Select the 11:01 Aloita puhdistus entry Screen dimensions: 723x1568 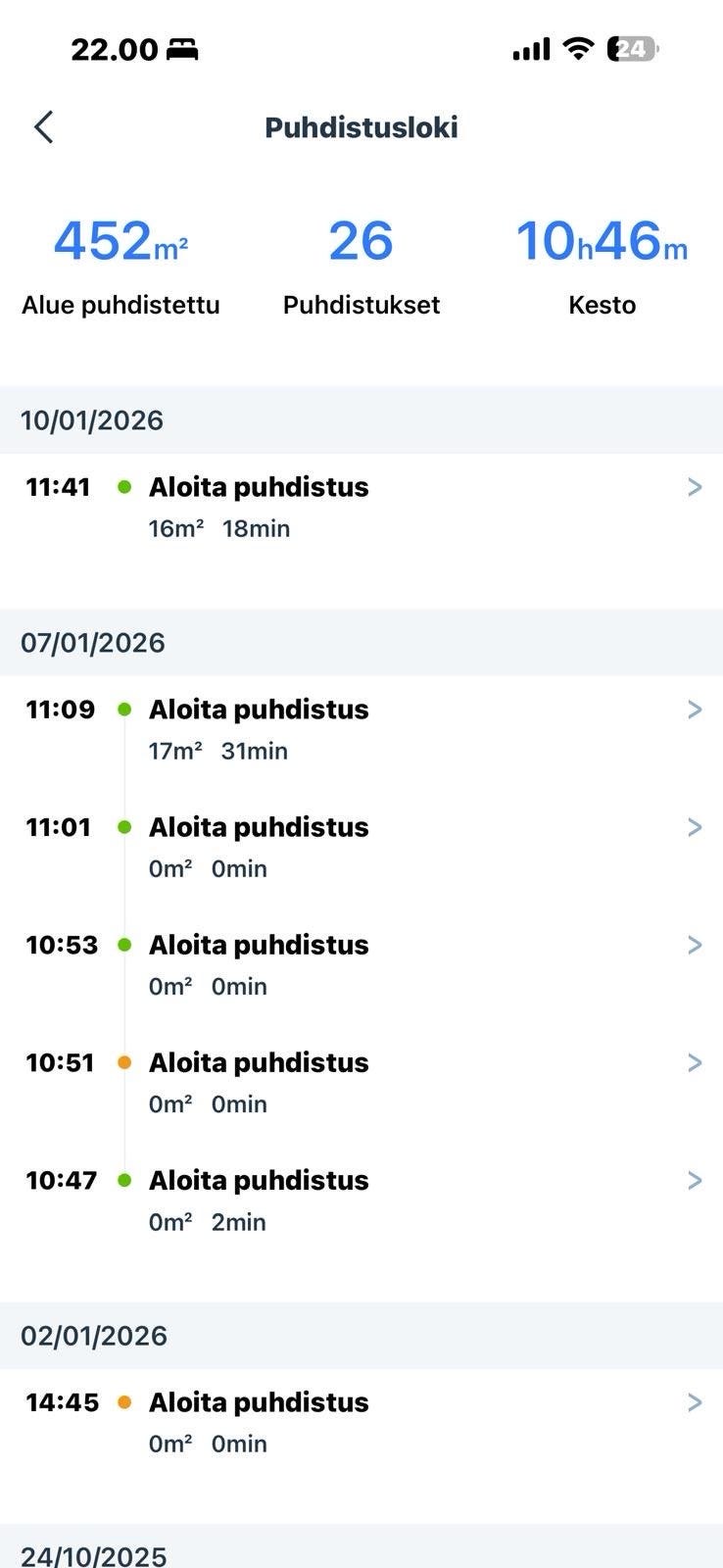259,827
